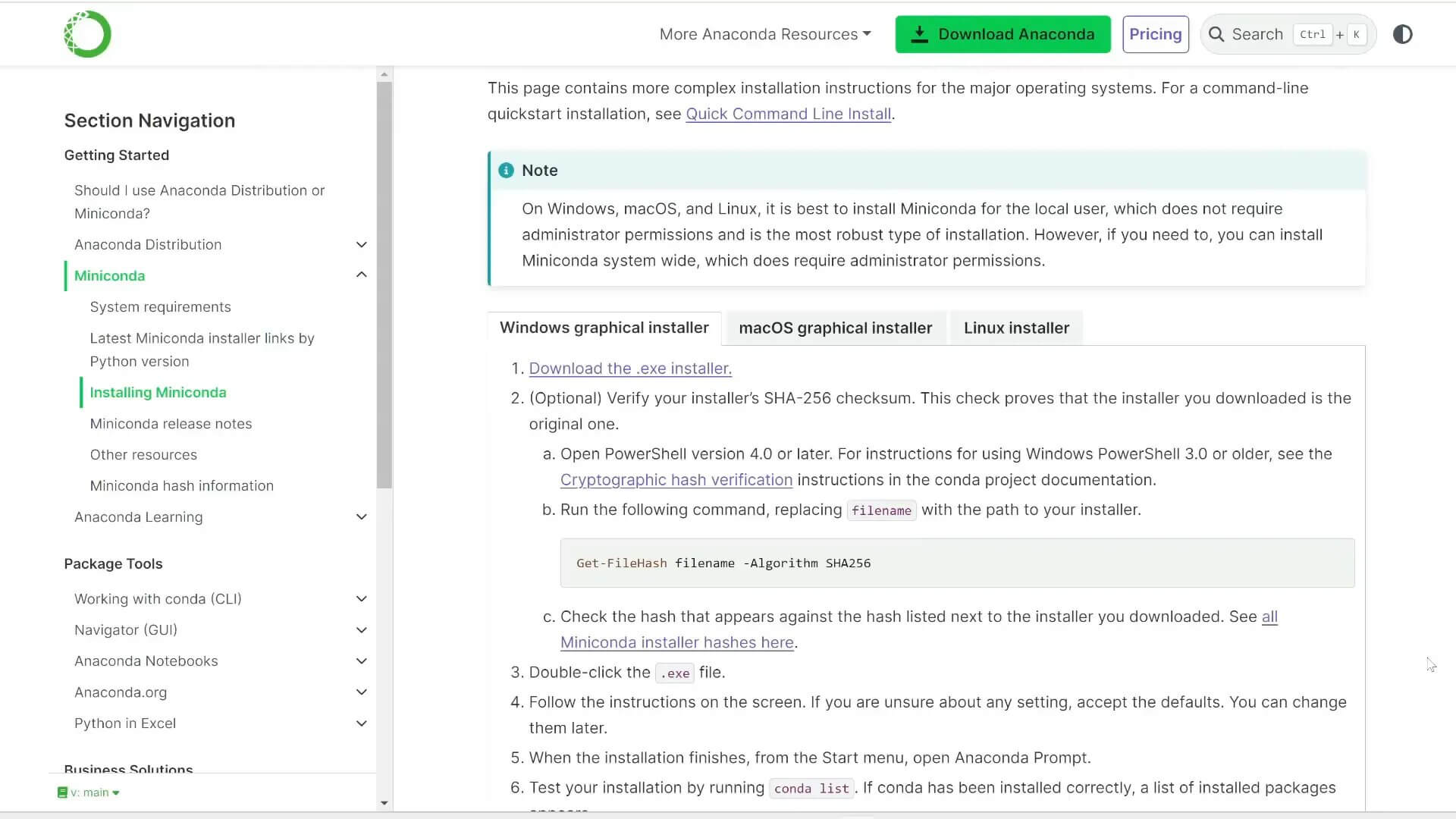
Task: Collapse the Miniconda section chevron
Action: [x=362, y=275]
